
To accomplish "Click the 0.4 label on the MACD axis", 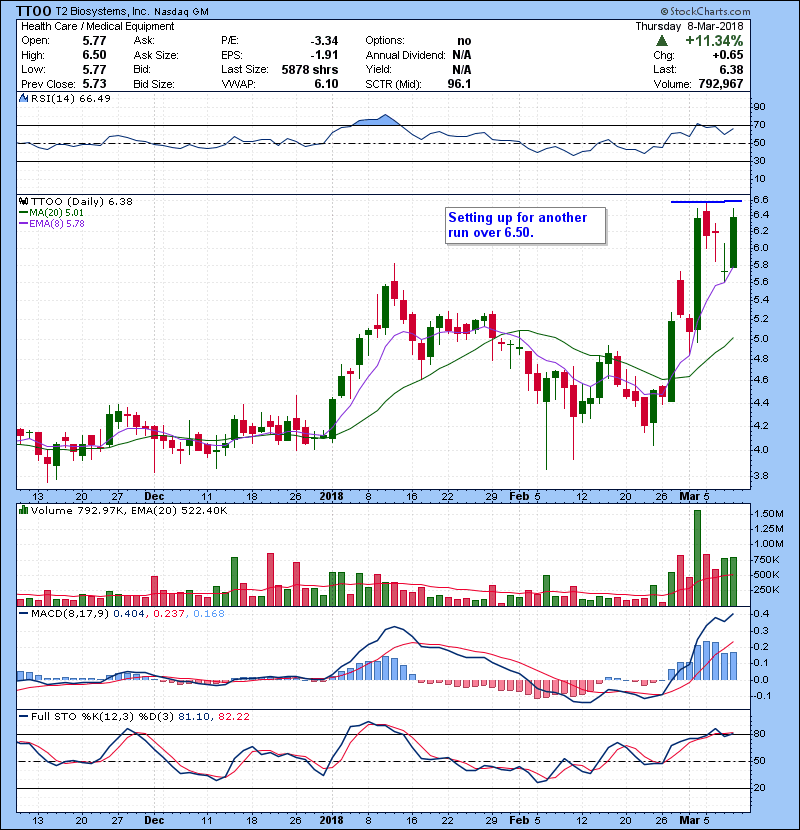I will [x=759, y=614].
